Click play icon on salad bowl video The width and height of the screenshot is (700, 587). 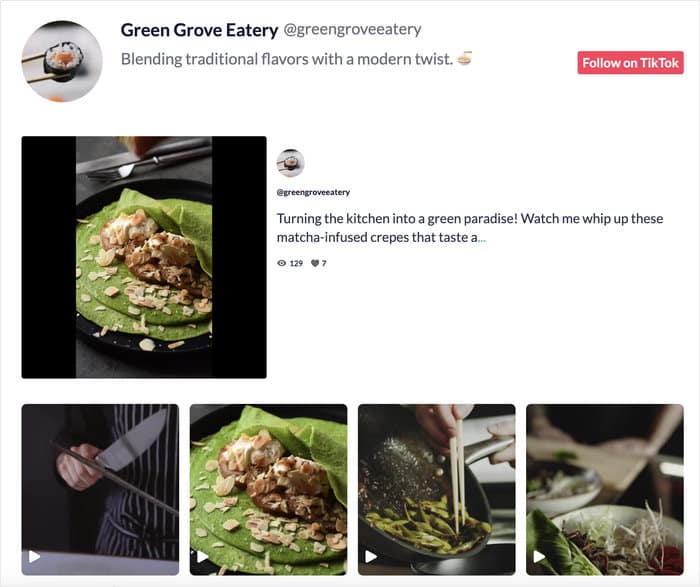[539, 557]
